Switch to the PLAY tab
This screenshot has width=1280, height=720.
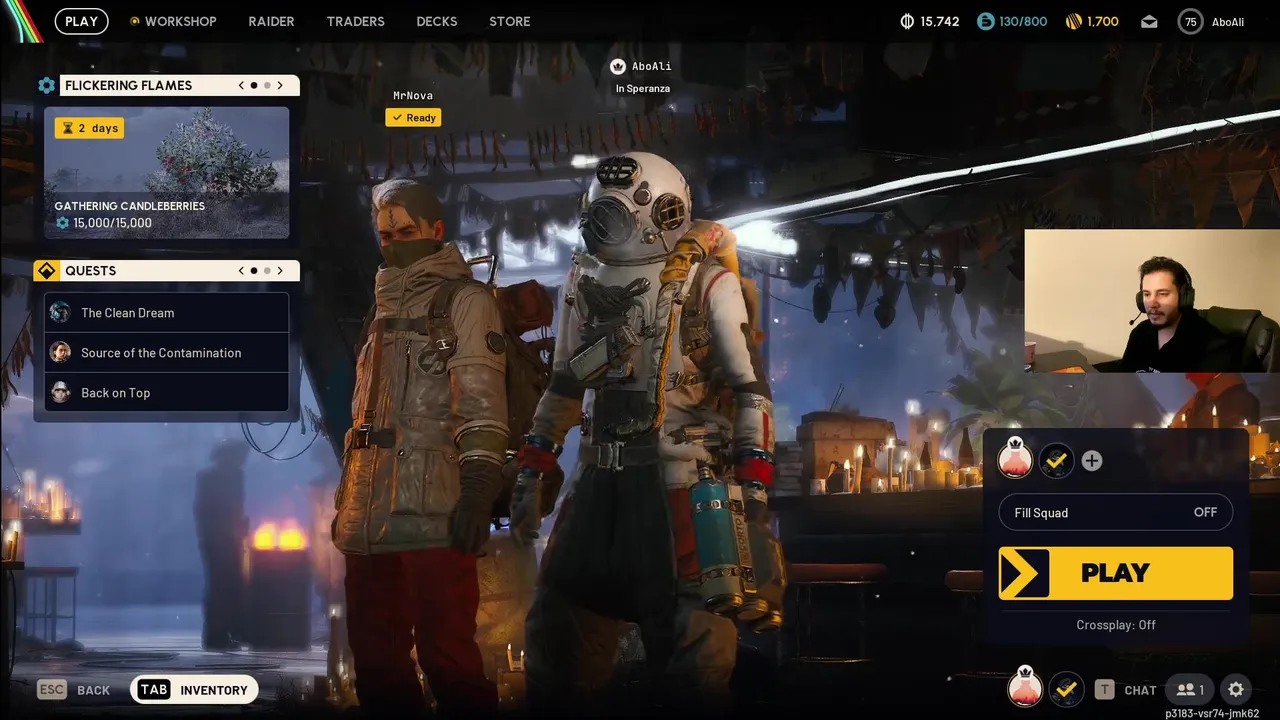[82, 21]
